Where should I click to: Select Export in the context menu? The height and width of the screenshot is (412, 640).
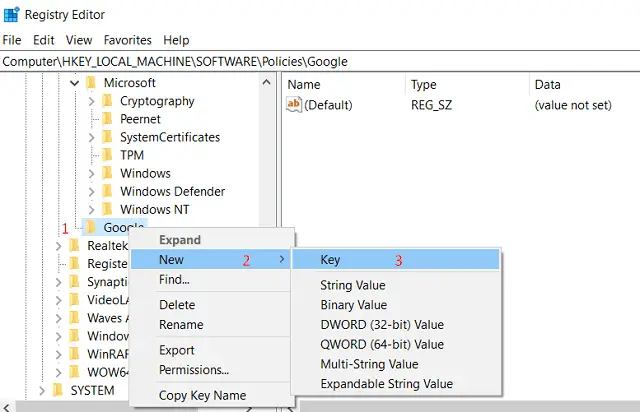177,350
